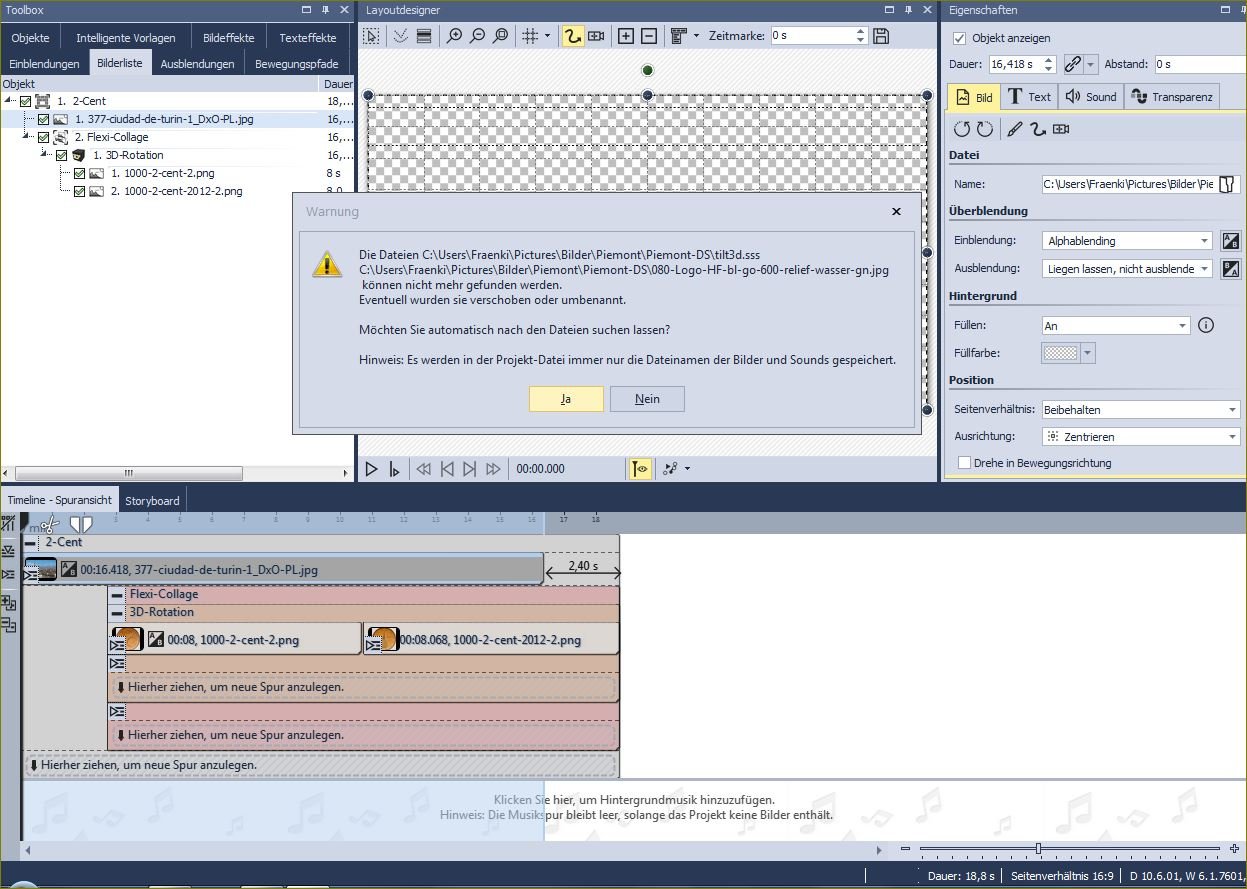Viewport: 1247px width, 889px height.
Task: Open the Einblendung dropdown showing Alphablending
Action: click(1127, 241)
